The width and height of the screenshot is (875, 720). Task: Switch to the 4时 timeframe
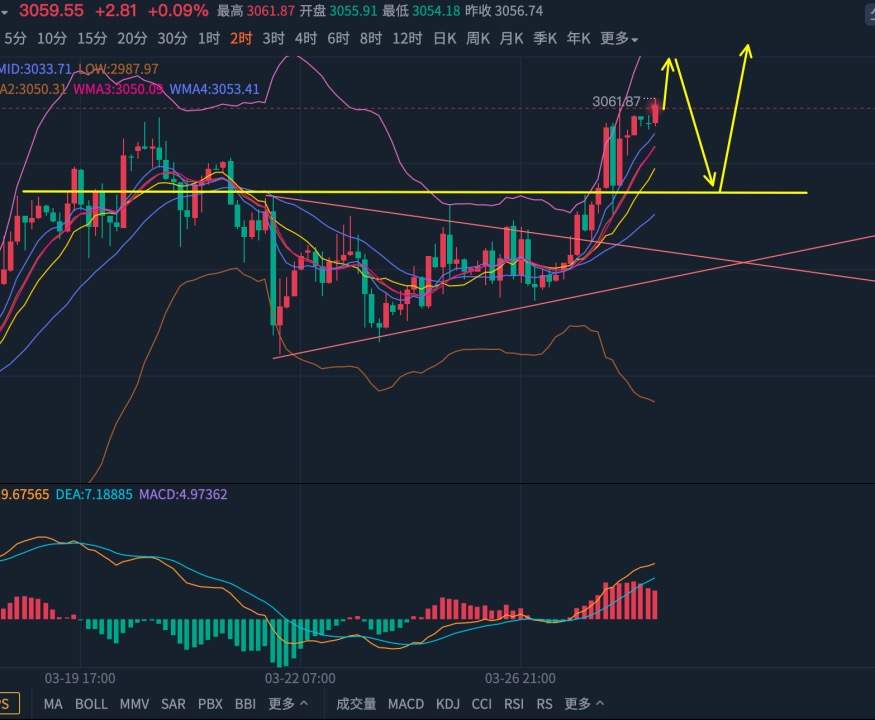[x=306, y=38]
